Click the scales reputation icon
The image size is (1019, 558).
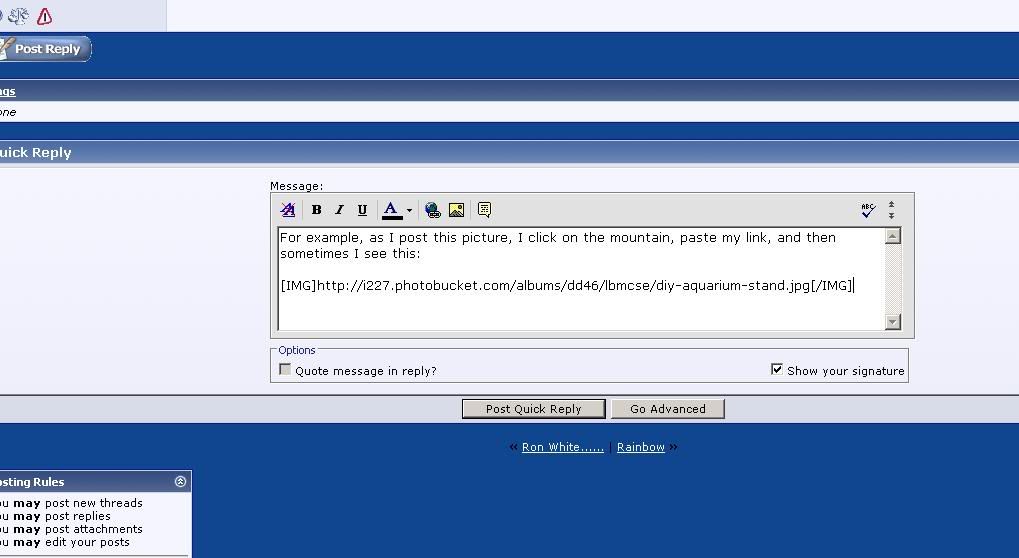(18, 16)
